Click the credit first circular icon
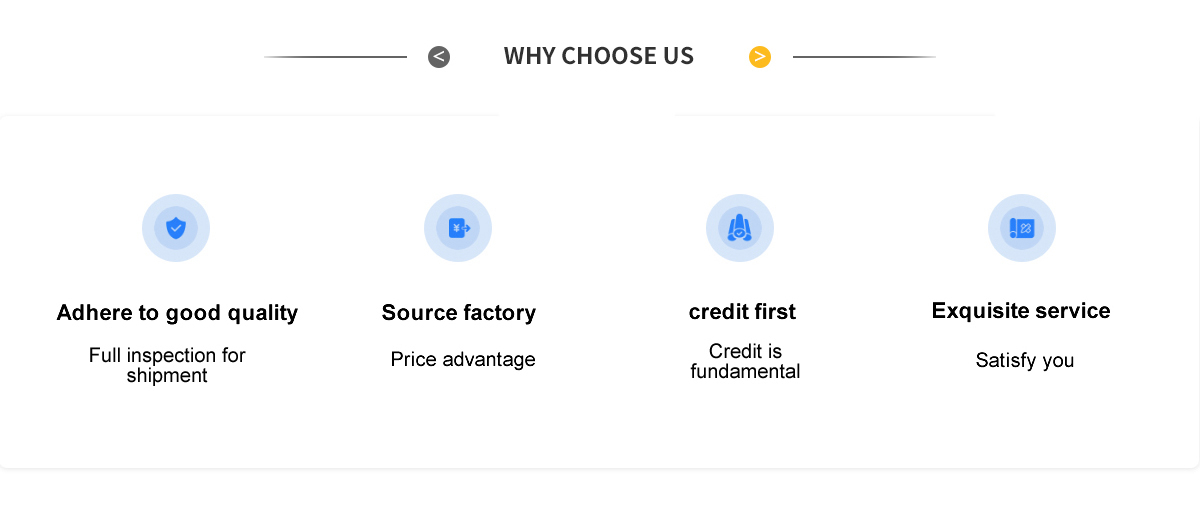 pos(740,228)
